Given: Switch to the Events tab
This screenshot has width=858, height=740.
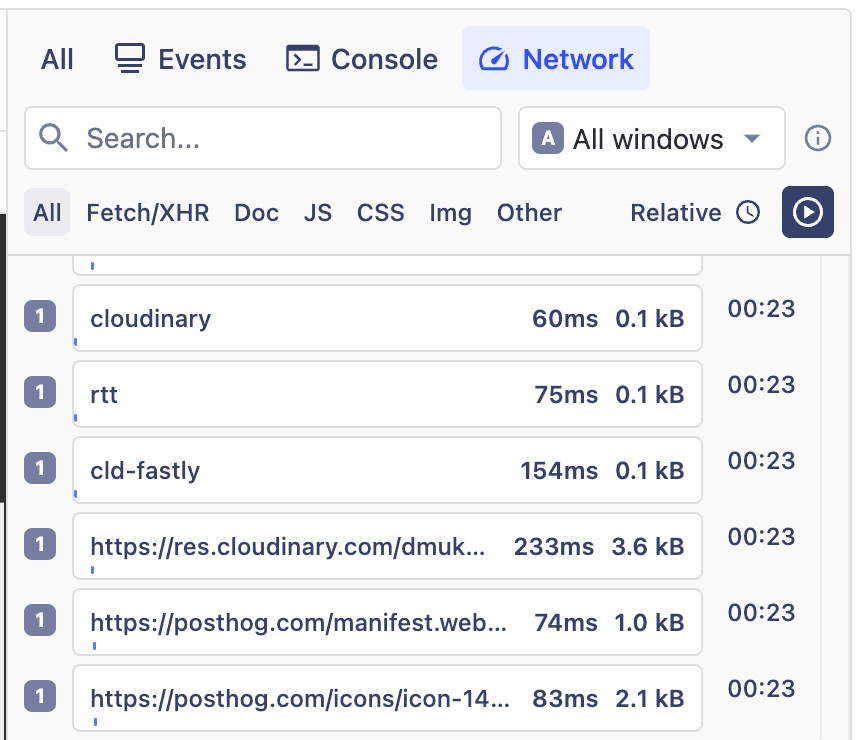Looking at the screenshot, I should coord(181,59).
